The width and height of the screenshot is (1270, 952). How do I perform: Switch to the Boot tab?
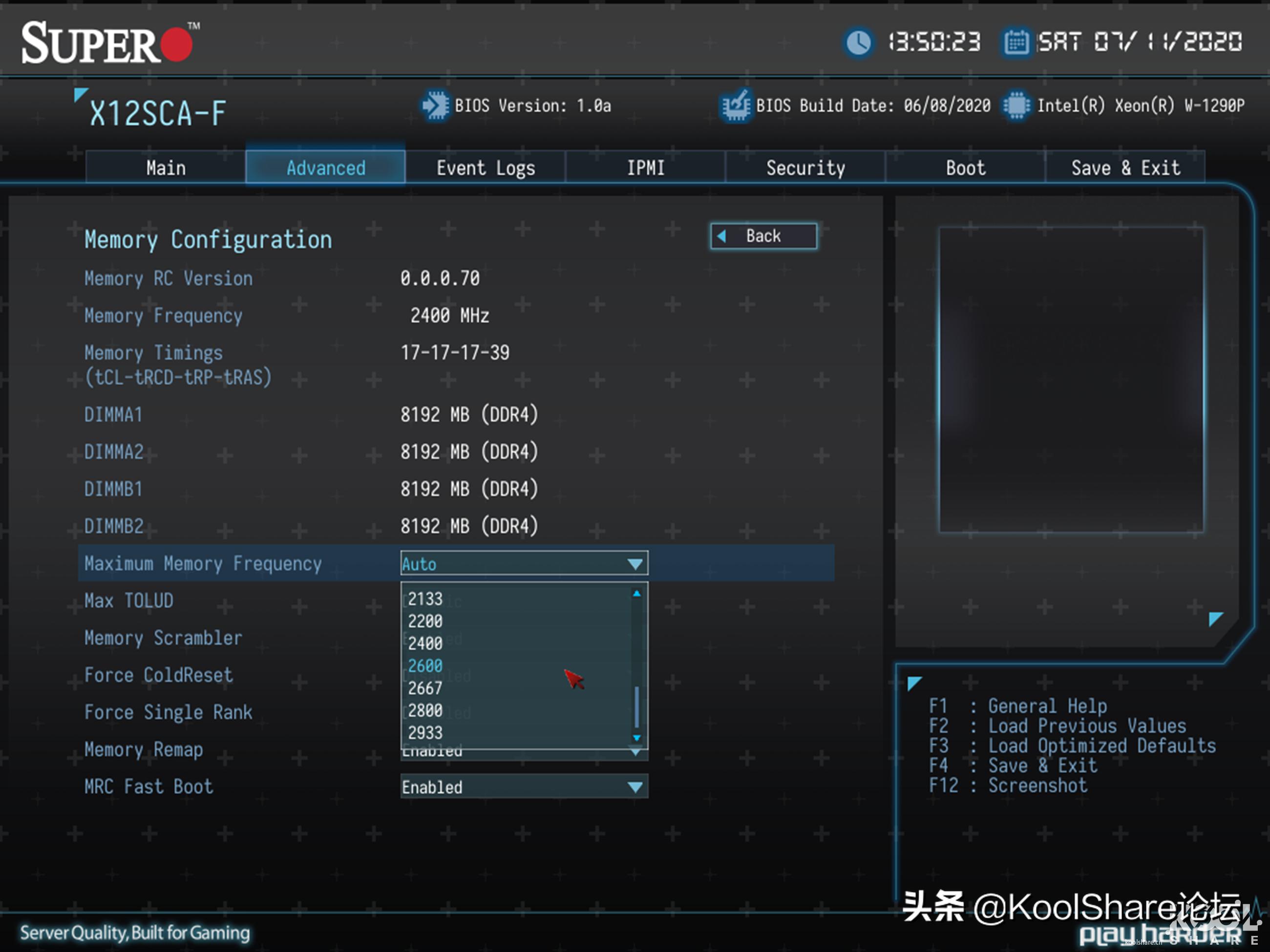point(965,167)
